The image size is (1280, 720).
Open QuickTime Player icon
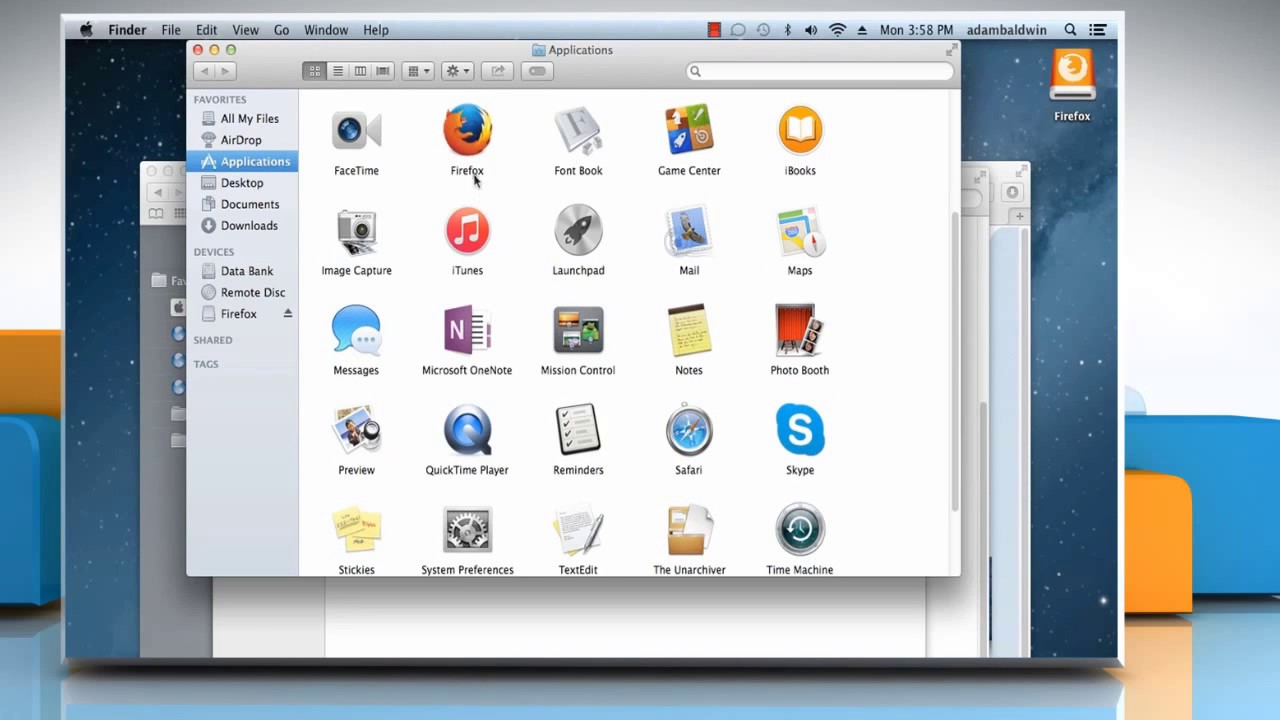tap(467, 431)
